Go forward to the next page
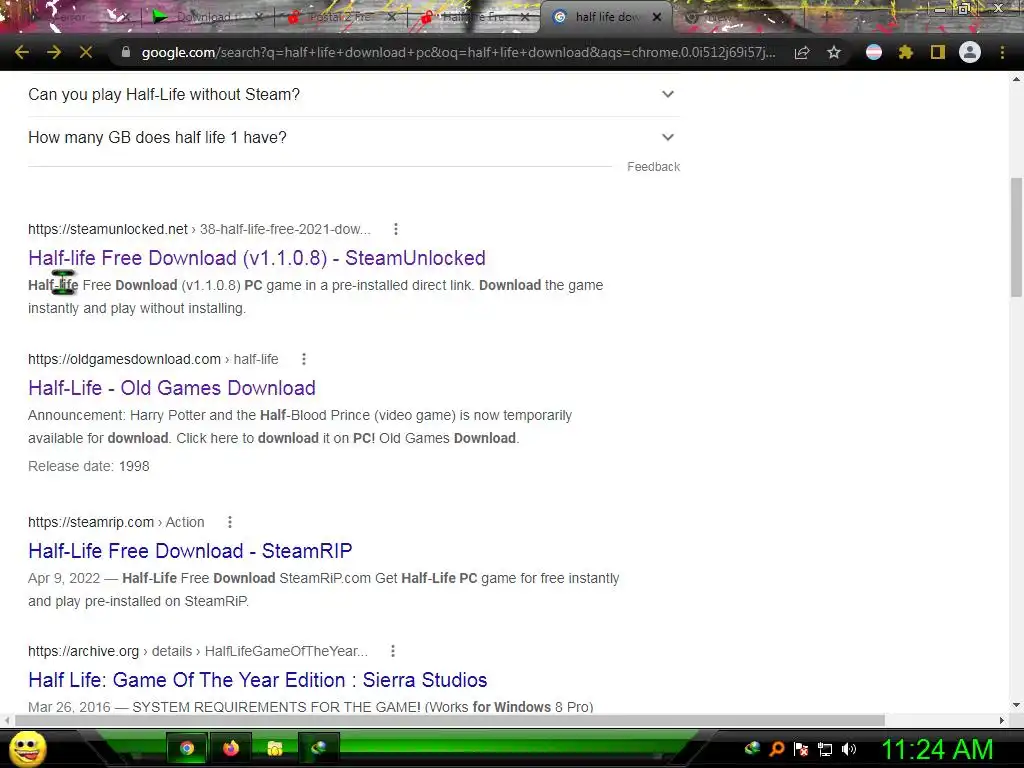Image resolution: width=1024 pixels, height=768 pixels. [54, 52]
